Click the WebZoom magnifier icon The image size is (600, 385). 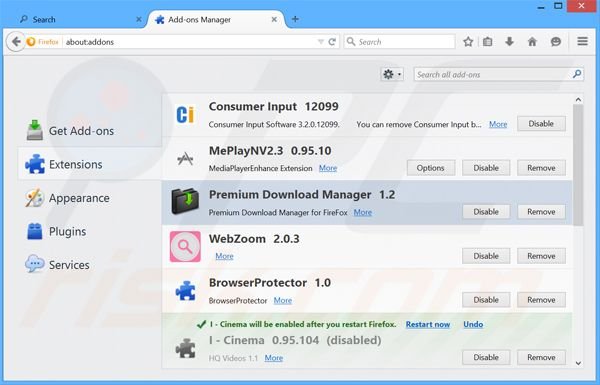pos(185,246)
